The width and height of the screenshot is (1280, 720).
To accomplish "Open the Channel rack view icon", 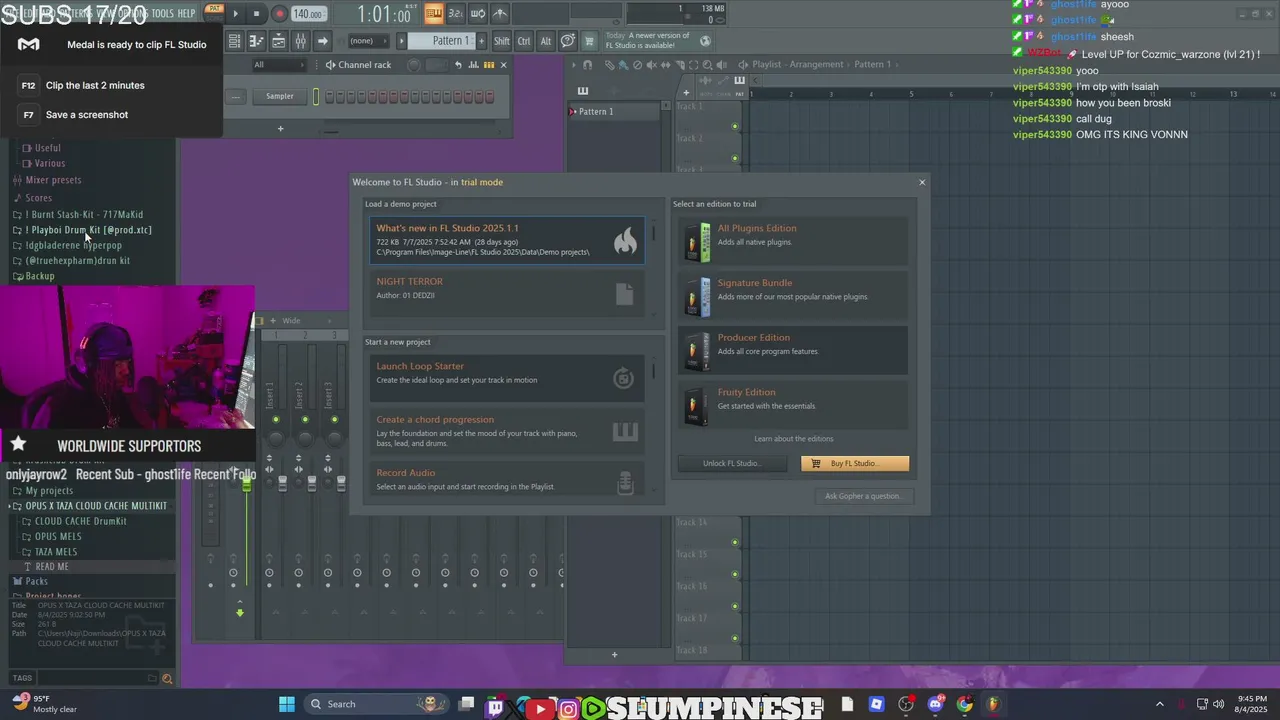I will (278, 41).
